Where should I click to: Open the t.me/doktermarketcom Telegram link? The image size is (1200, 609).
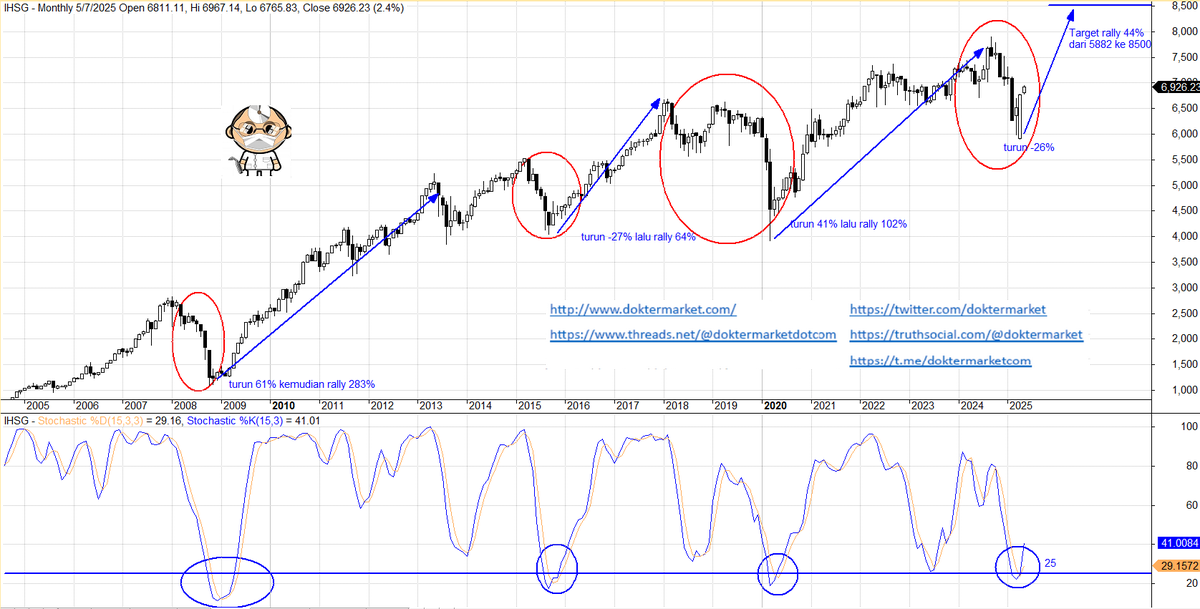pos(940,360)
